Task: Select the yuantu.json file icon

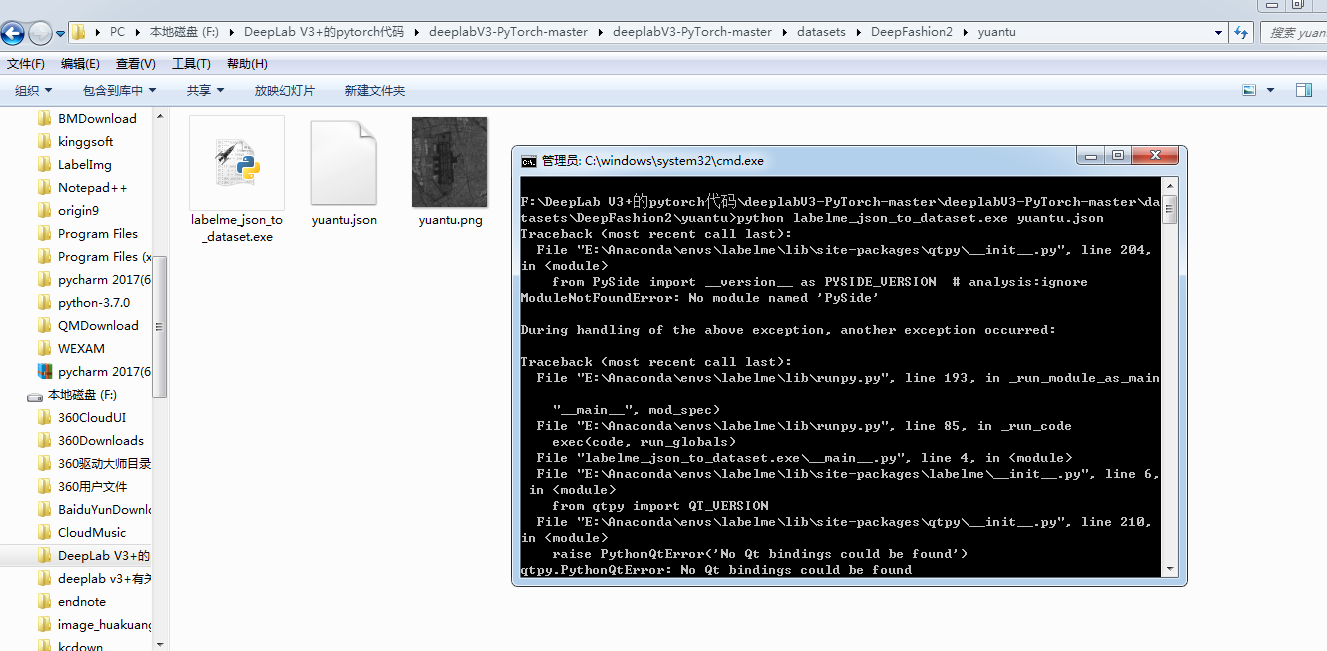Action: (x=344, y=162)
